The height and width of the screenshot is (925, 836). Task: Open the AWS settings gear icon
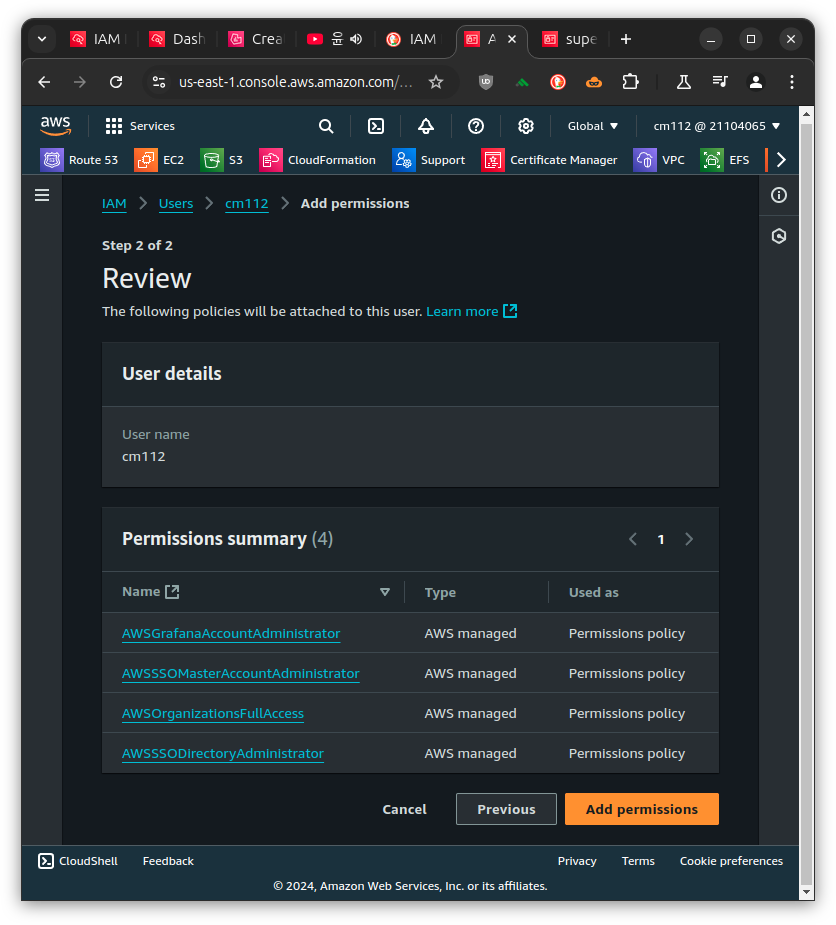[x=526, y=126]
